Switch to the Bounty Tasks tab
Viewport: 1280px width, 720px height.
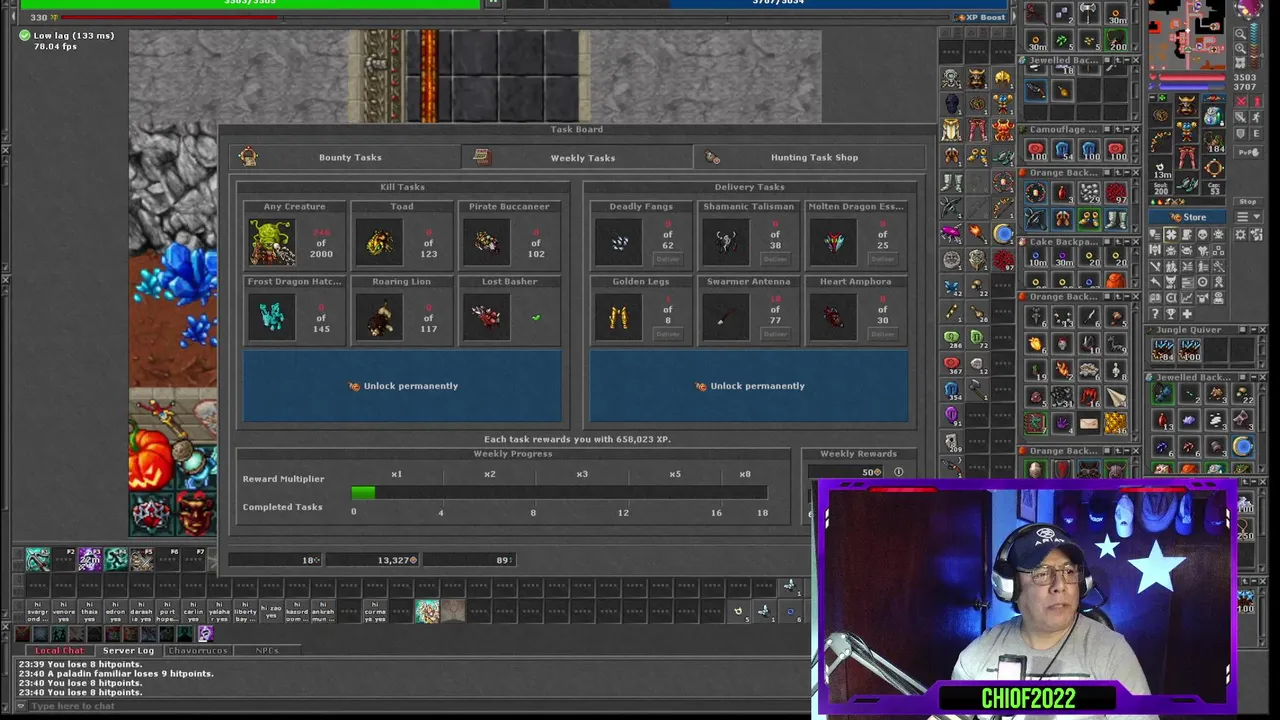click(345, 157)
